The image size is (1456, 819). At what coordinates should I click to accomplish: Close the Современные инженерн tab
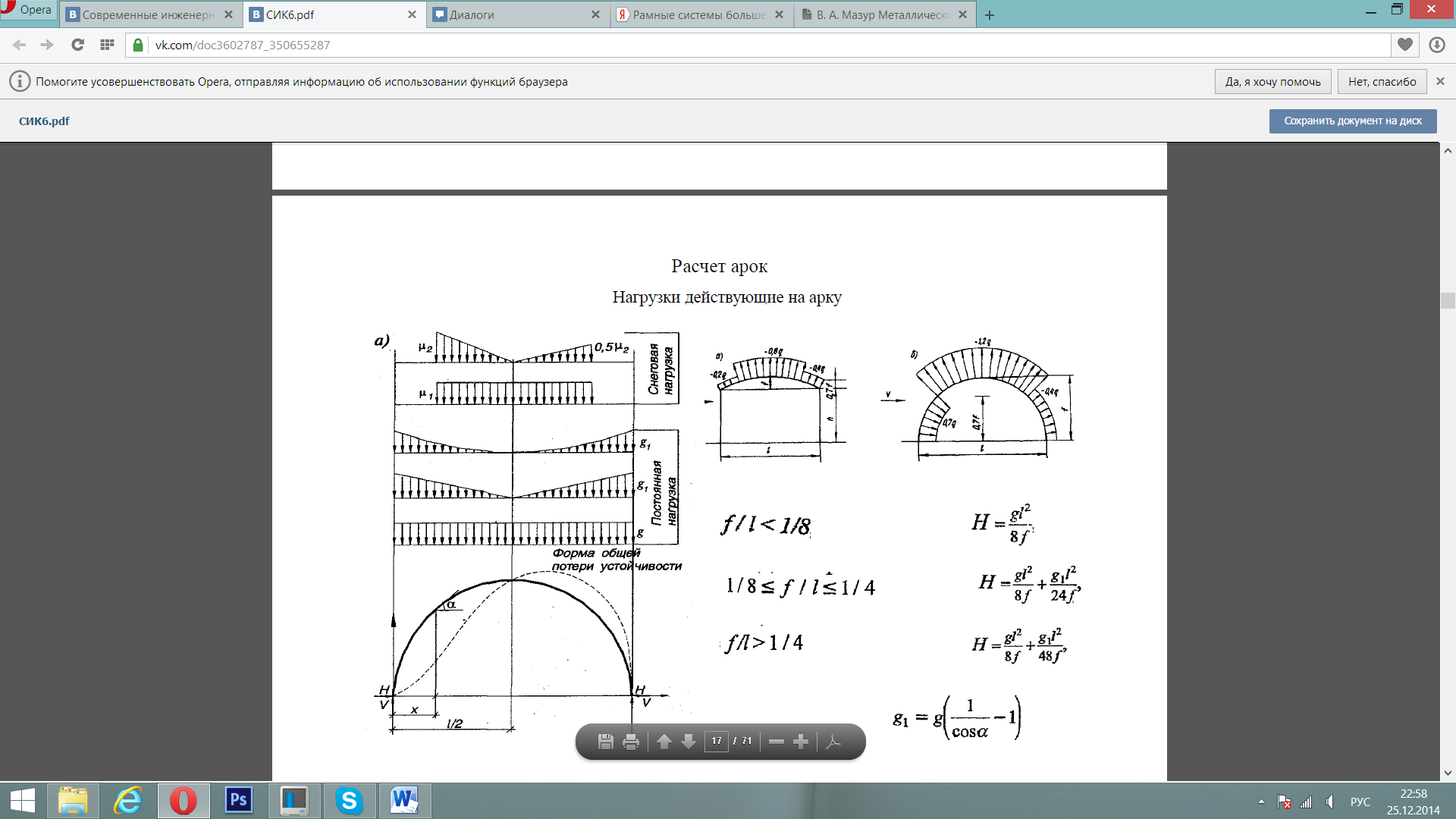pos(228,14)
